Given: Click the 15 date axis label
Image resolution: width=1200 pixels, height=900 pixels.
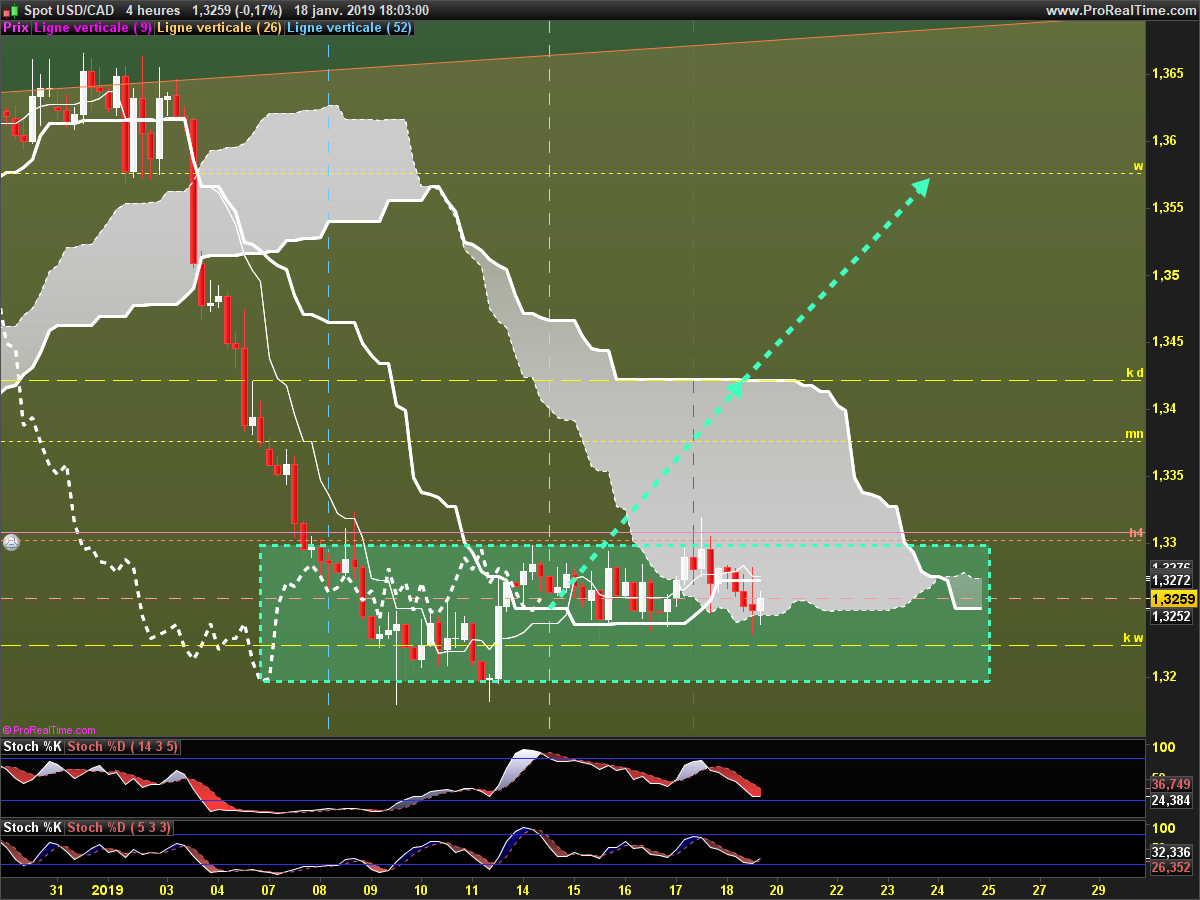Looking at the screenshot, I should point(574,889).
